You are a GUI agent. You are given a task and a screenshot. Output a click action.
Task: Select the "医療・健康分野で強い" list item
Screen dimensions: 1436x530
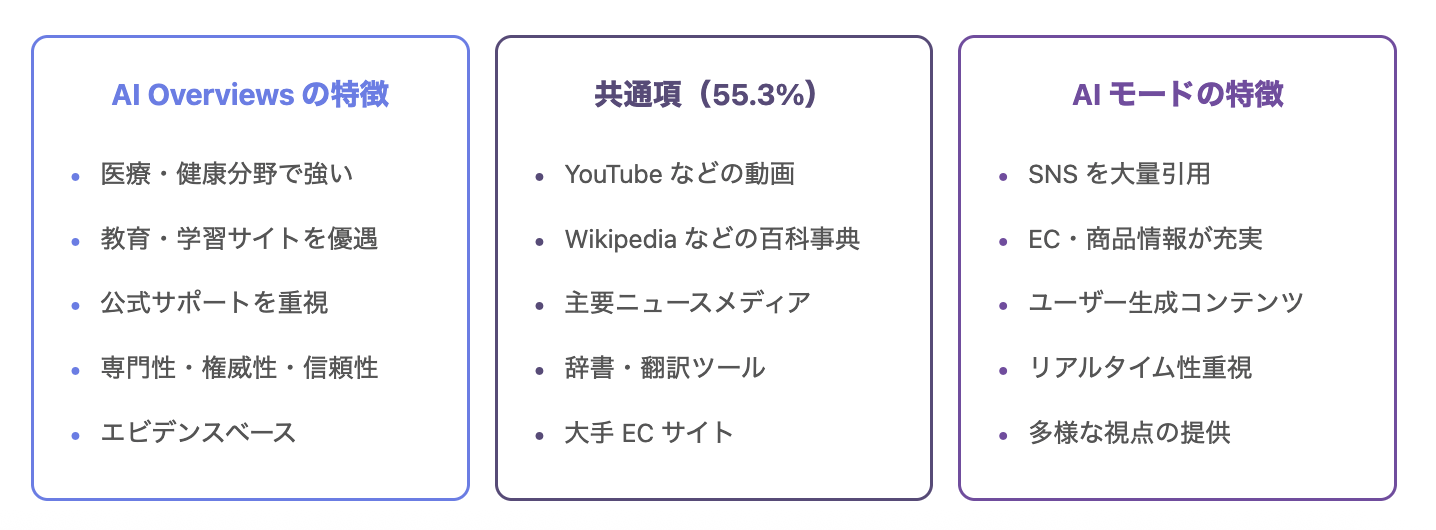(227, 174)
